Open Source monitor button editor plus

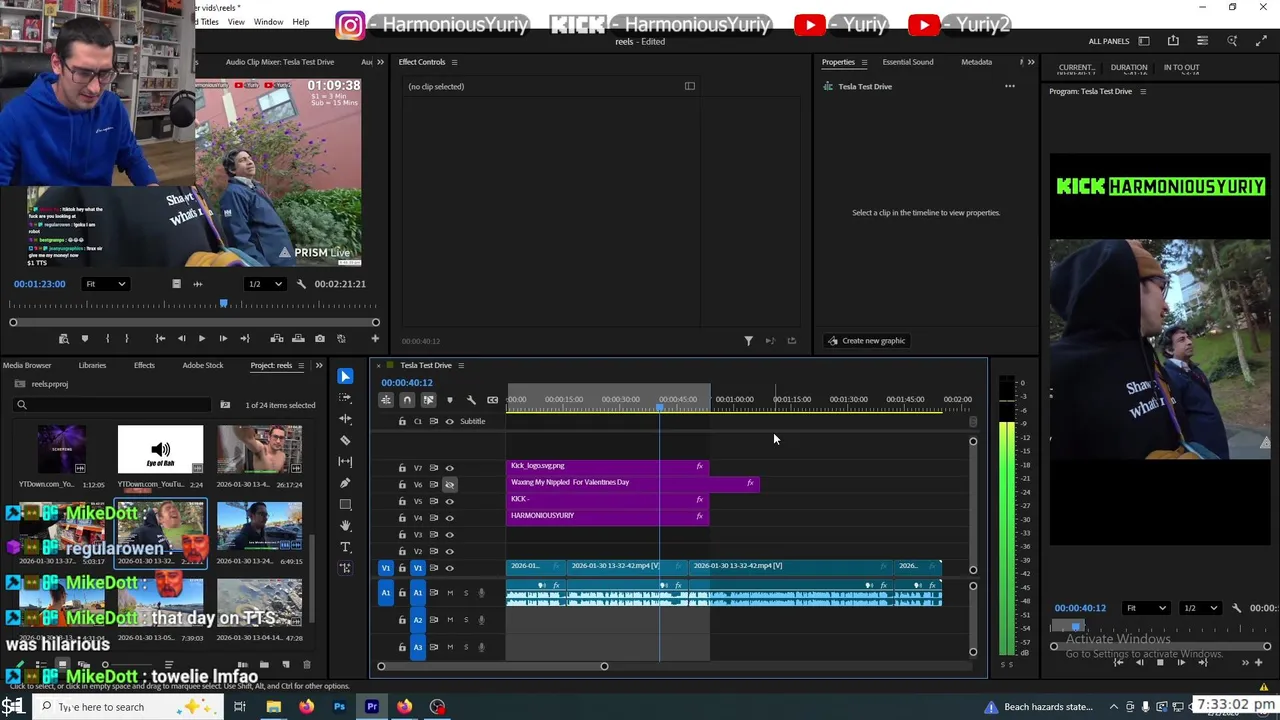(x=375, y=339)
